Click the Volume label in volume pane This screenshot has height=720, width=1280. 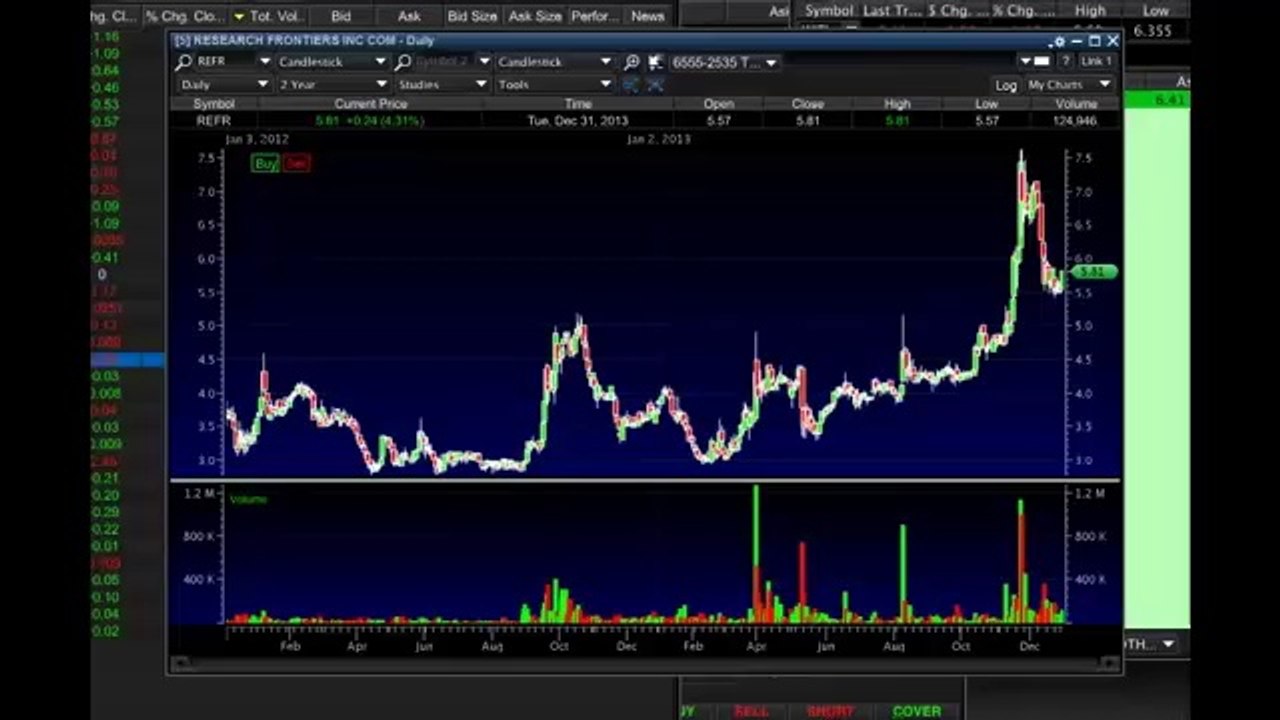point(248,498)
